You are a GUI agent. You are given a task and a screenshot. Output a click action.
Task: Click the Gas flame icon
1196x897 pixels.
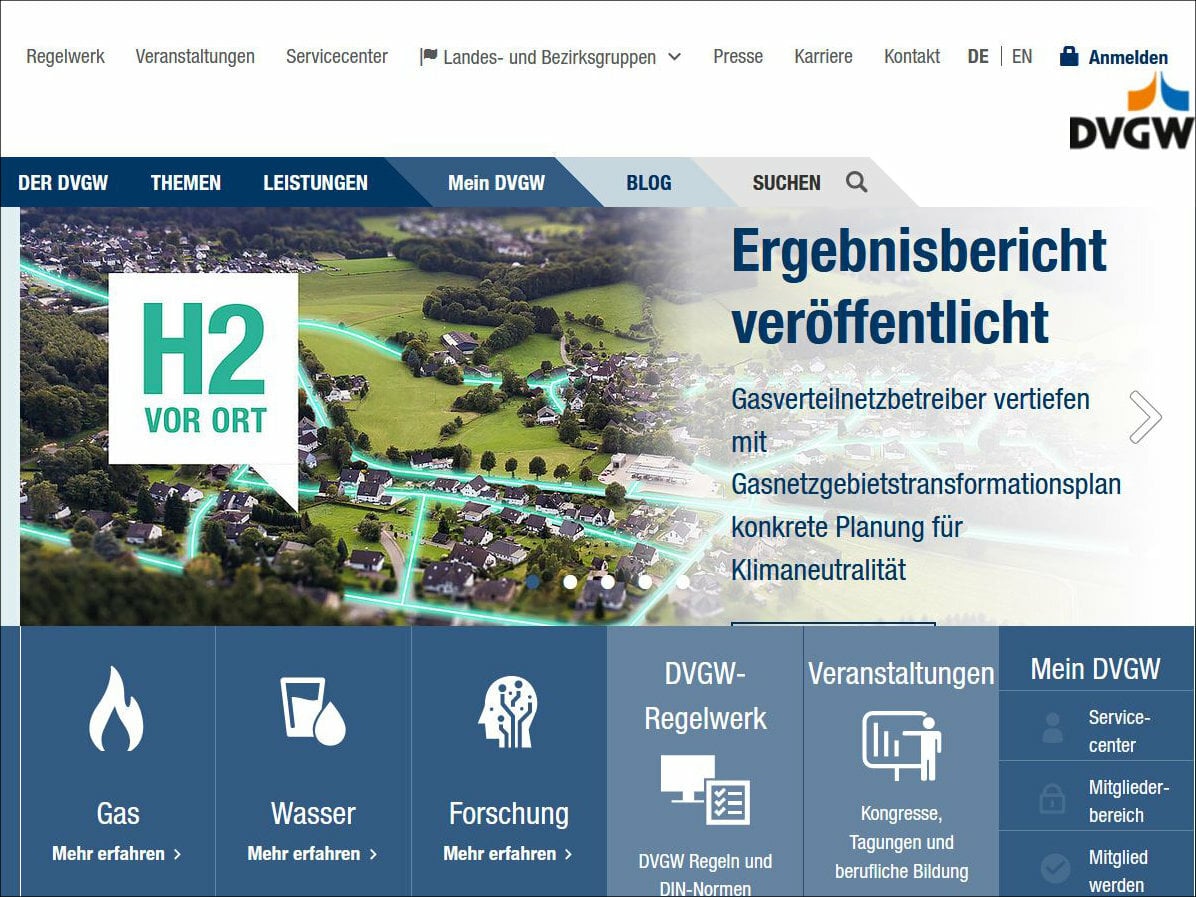click(x=117, y=709)
